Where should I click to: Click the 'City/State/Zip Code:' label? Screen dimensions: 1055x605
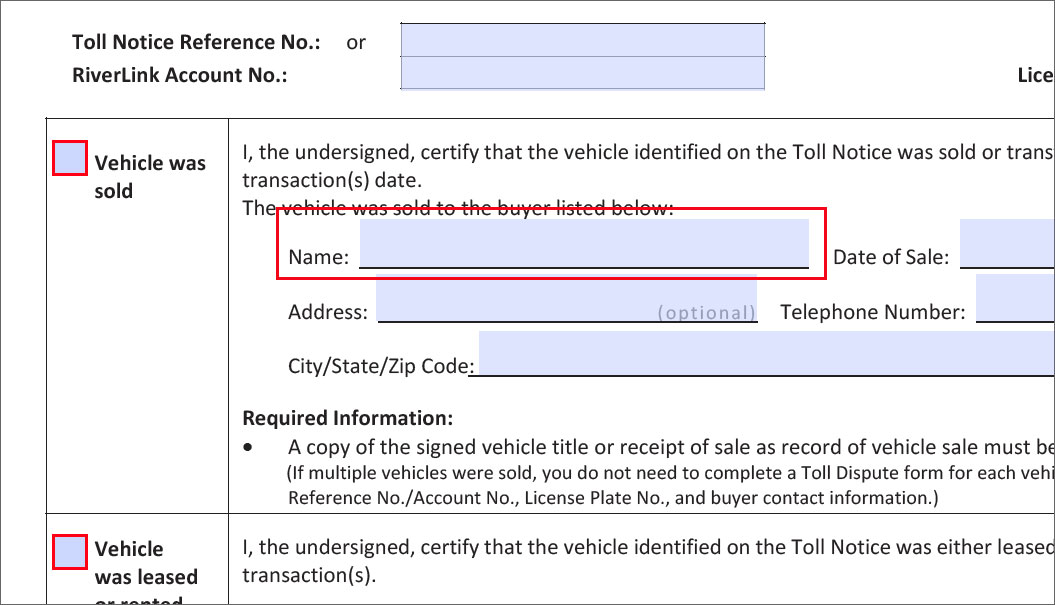[x=381, y=366]
